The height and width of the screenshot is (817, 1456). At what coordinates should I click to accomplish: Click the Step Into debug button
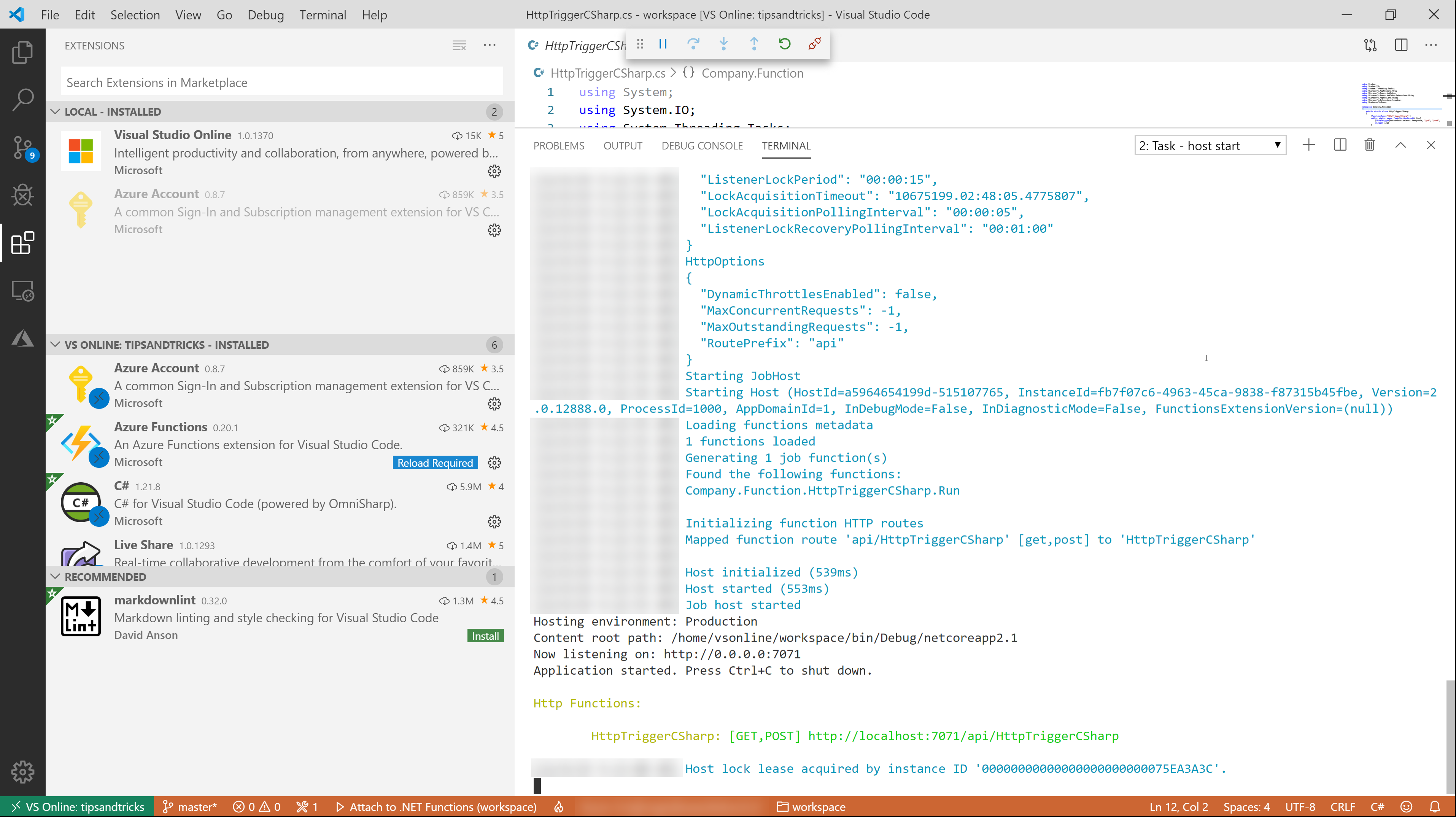[723, 44]
